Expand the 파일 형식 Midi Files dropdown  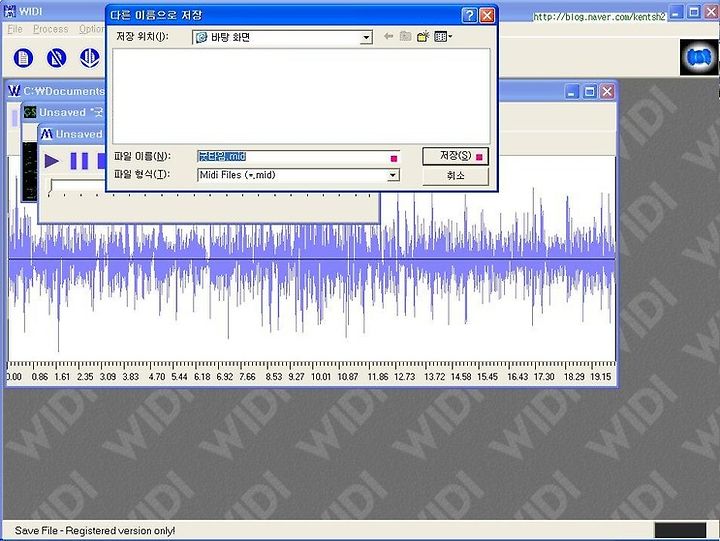pos(393,175)
